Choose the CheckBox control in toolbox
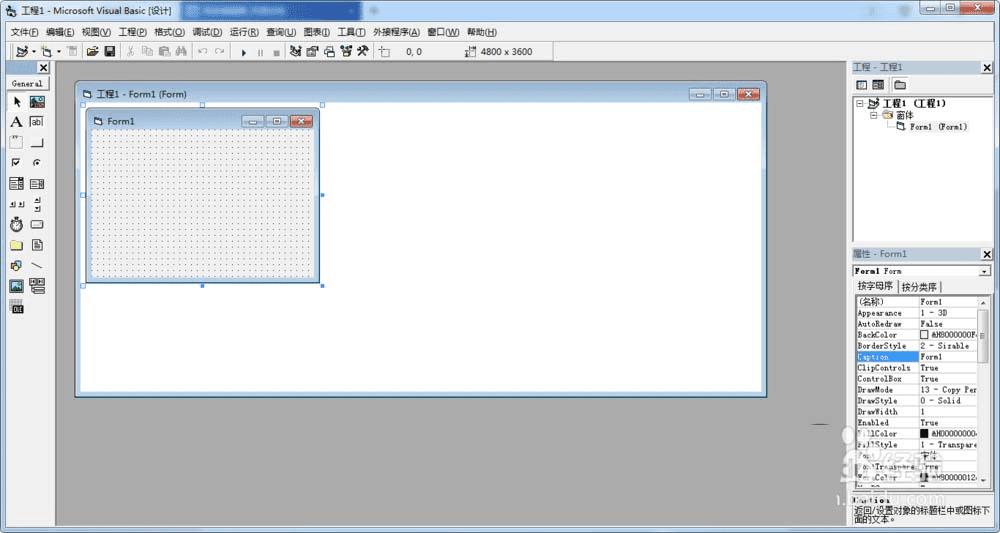Screen dimensions: 1000x533 click(17, 163)
